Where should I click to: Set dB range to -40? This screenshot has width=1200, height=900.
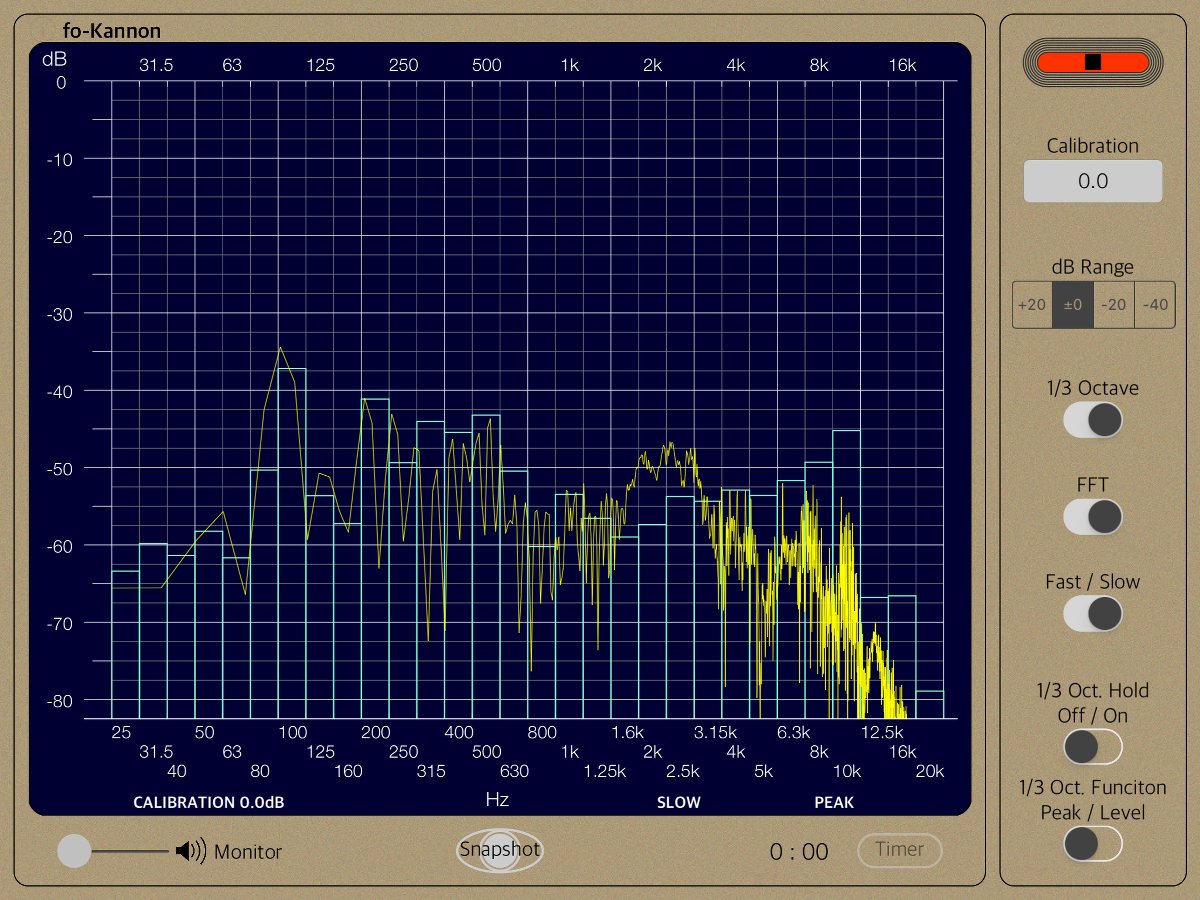pyautogui.click(x=1155, y=305)
